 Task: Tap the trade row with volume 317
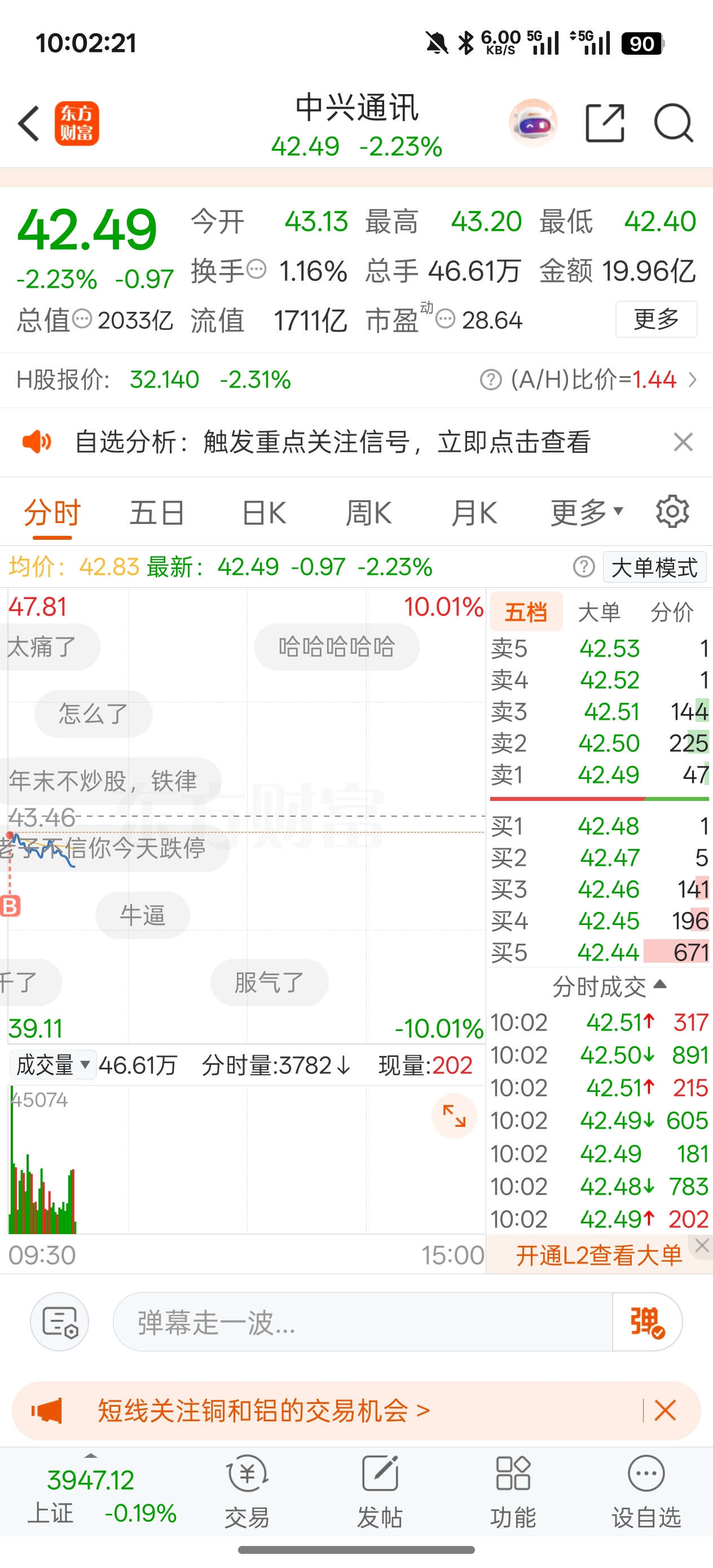600,1022
